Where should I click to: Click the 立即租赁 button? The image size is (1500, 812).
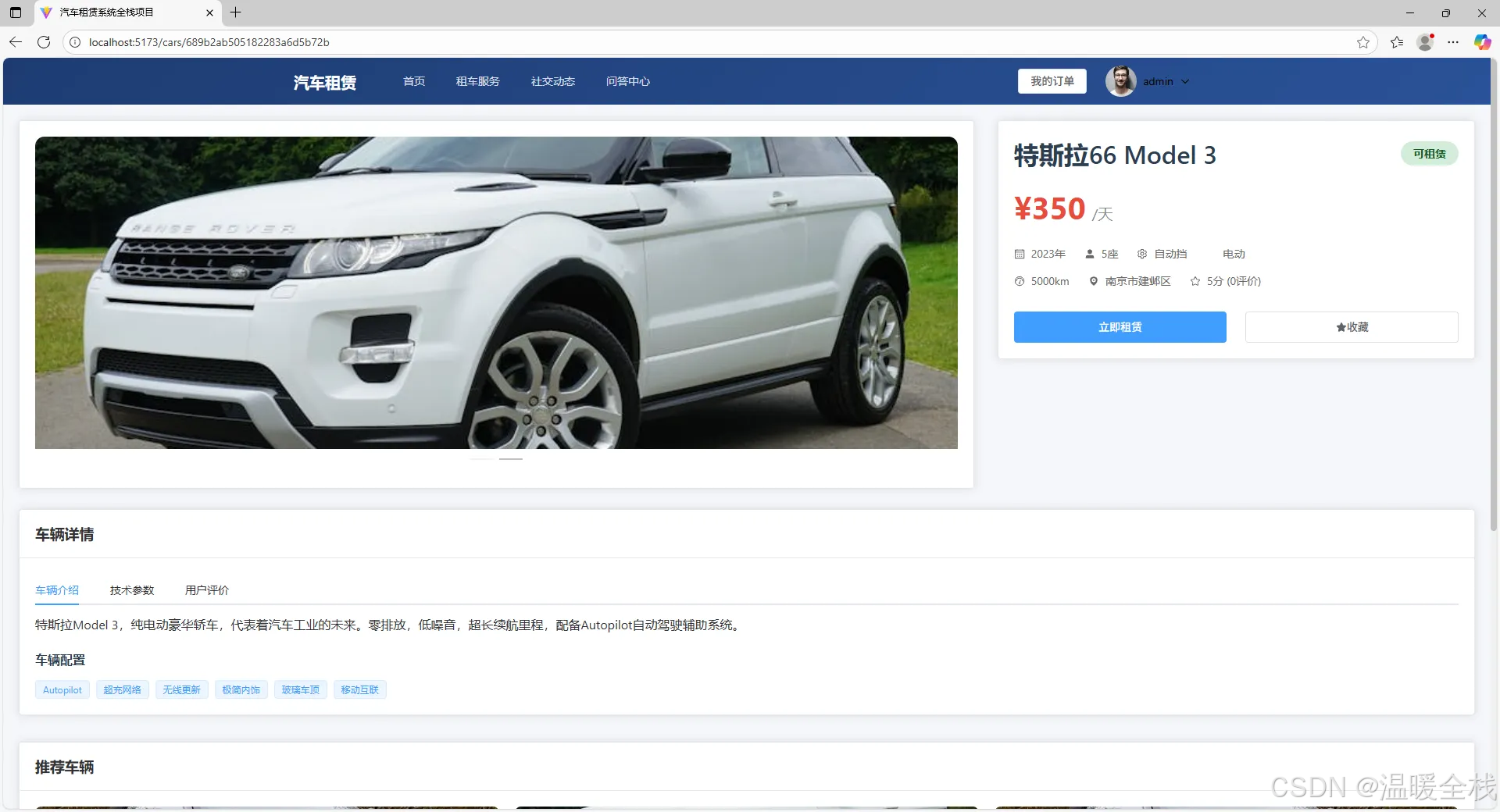coord(1120,327)
